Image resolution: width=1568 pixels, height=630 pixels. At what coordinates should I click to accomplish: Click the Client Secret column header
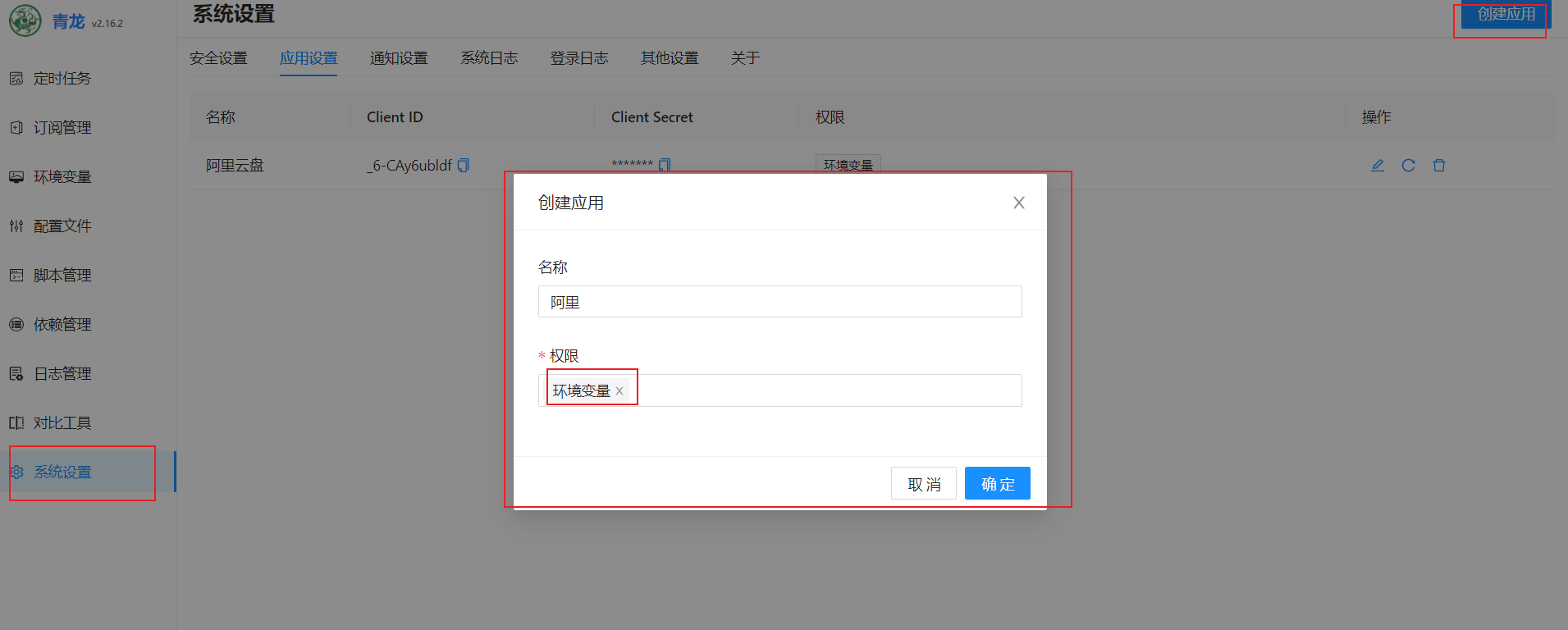(652, 117)
